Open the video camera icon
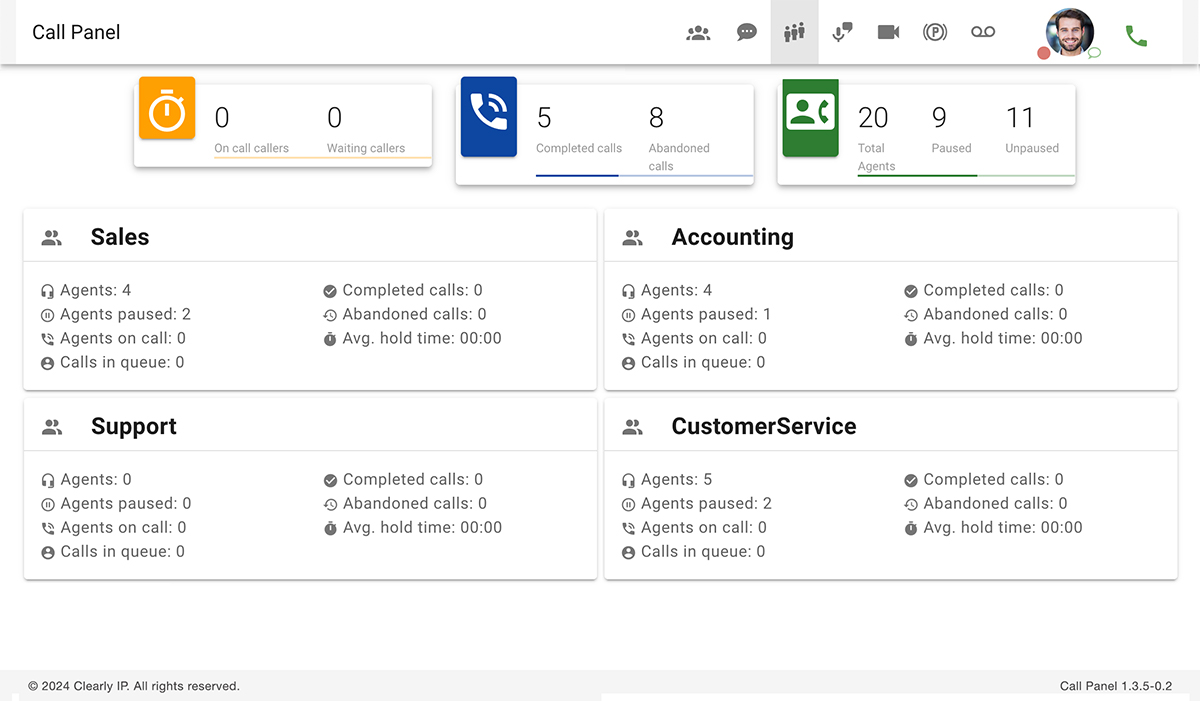 point(888,33)
